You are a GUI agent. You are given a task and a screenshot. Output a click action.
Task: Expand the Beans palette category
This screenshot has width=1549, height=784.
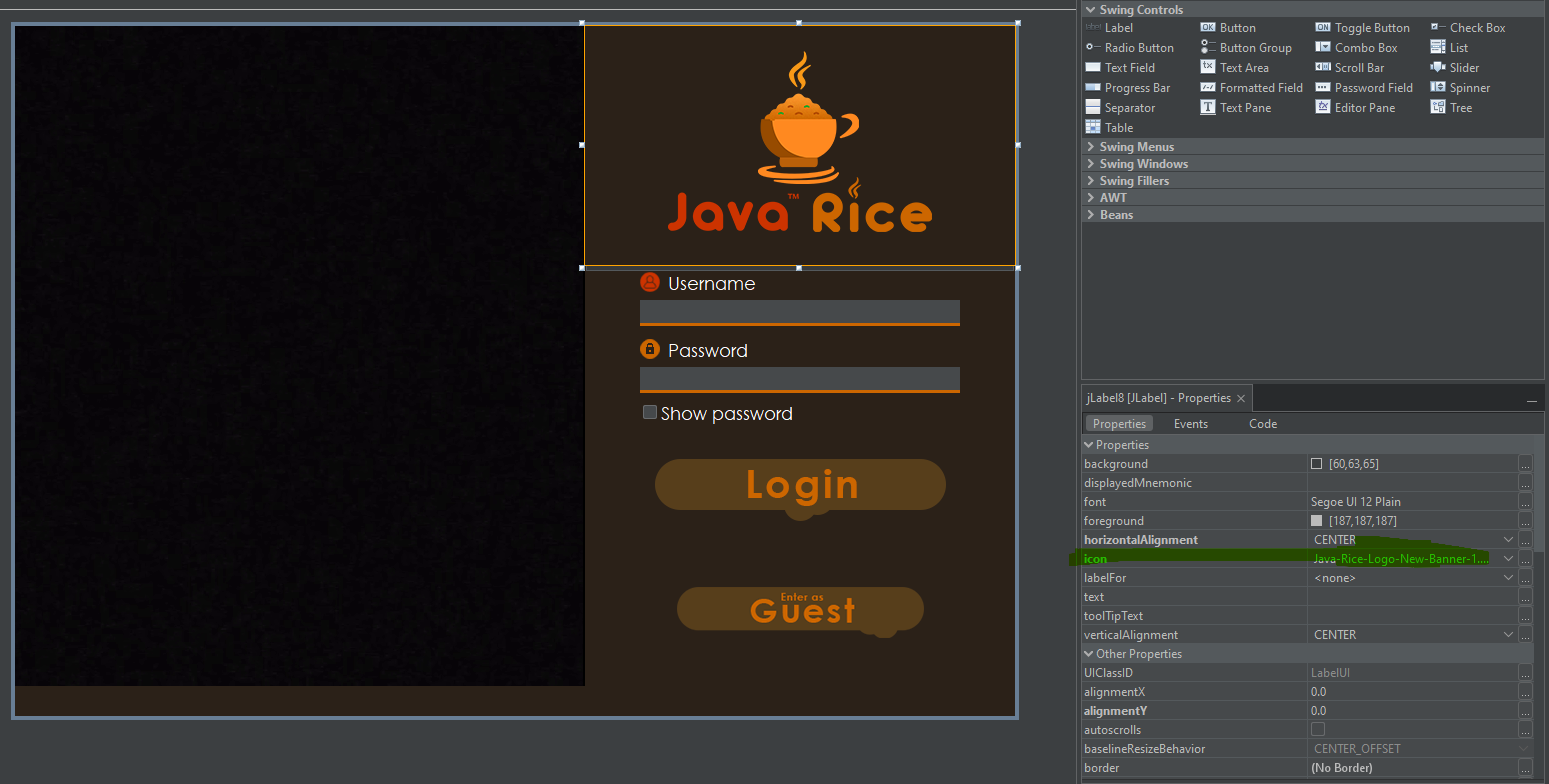(1090, 215)
